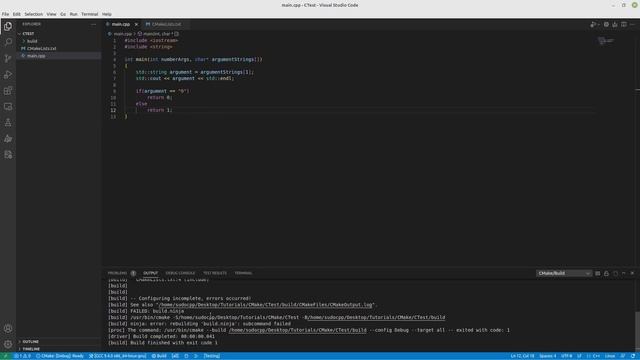Expand the Outline section

pos(57,341)
